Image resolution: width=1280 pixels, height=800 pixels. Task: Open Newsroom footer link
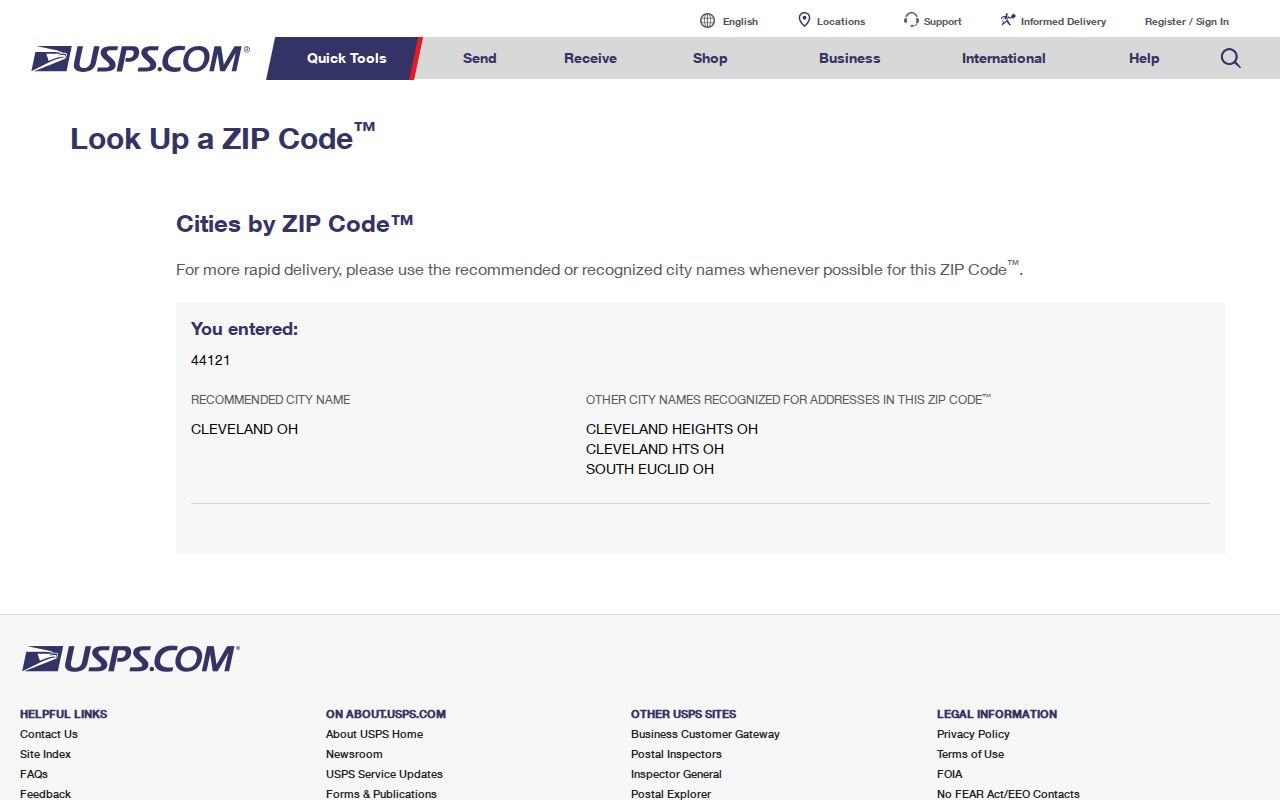[354, 754]
